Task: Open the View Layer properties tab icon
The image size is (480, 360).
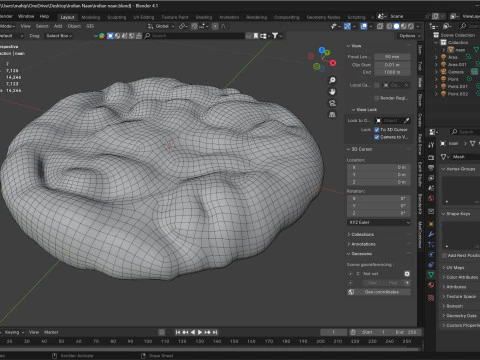Action: click(x=431, y=178)
